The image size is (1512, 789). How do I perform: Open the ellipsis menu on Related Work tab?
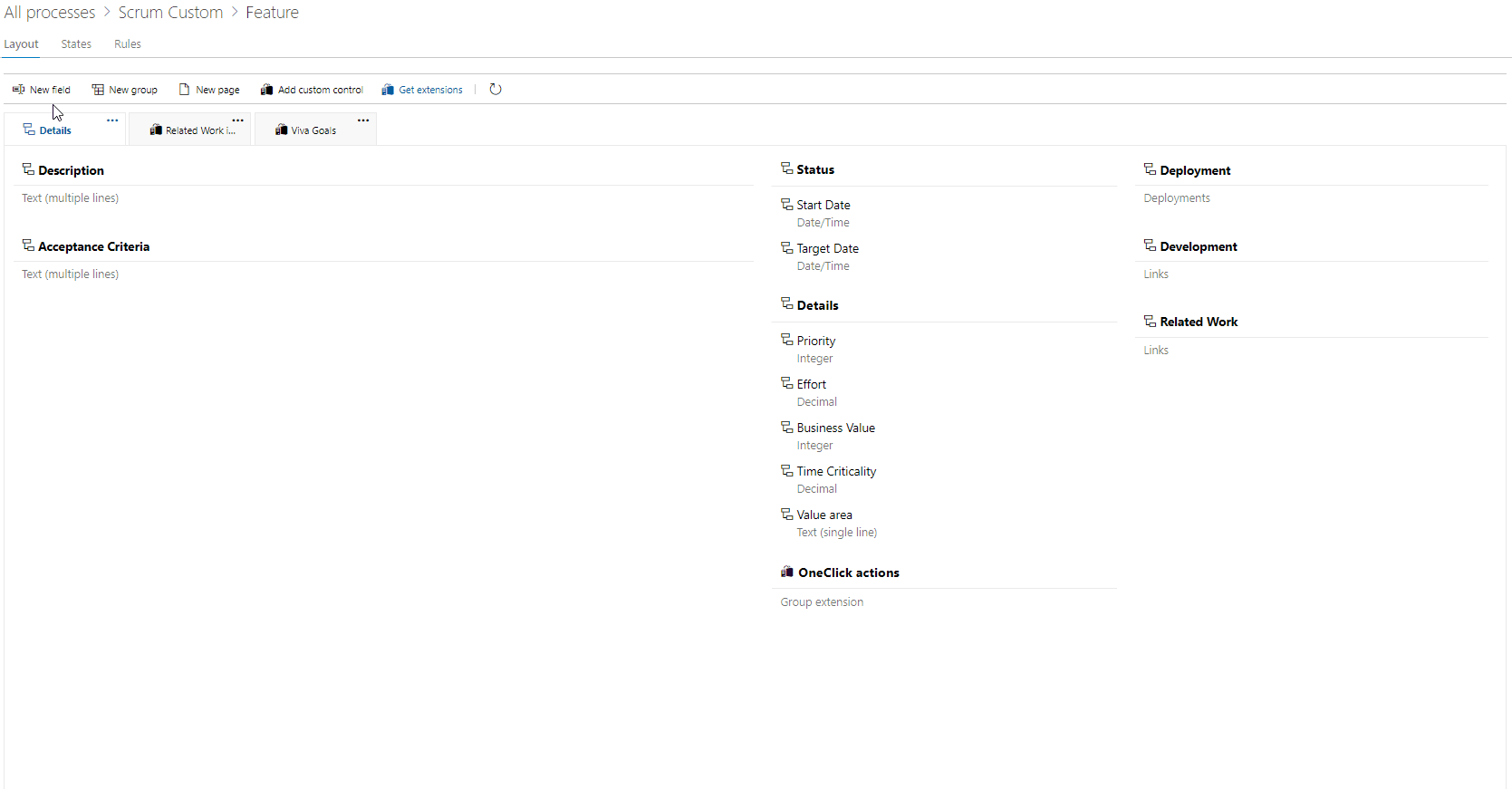click(x=237, y=120)
